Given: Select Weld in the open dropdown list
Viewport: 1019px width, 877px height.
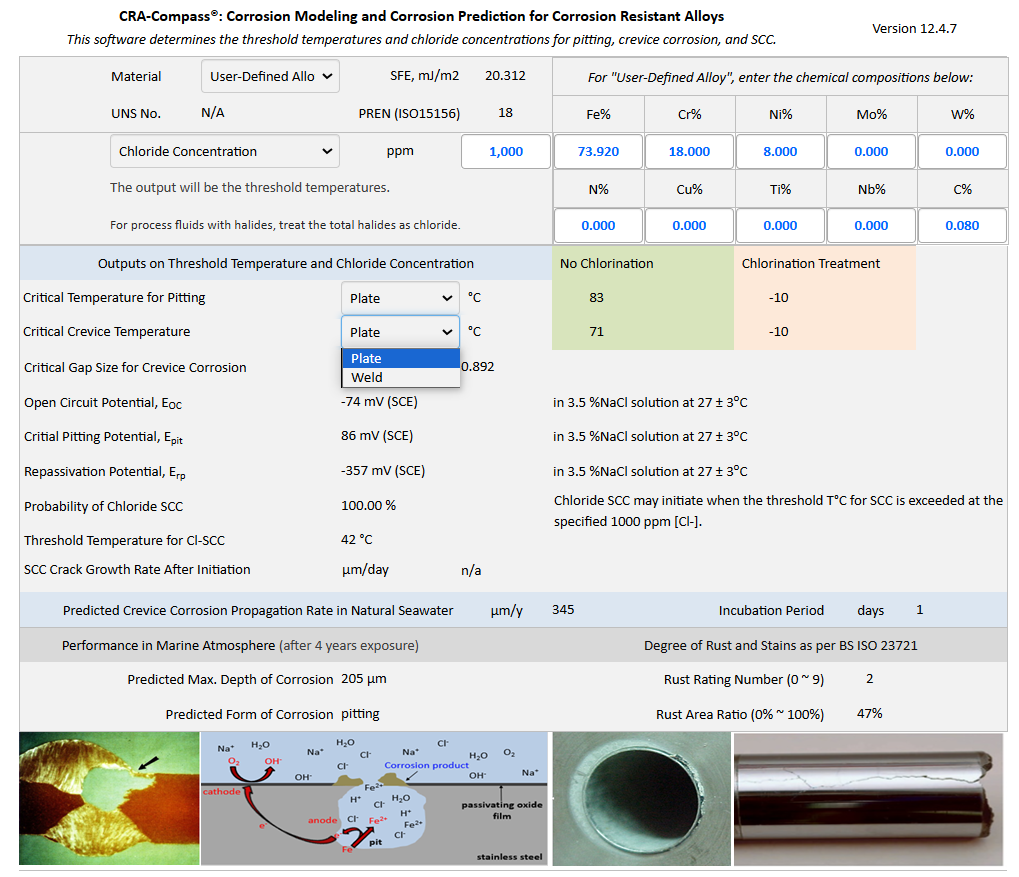Looking at the screenshot, I should (x=400, y=377).
